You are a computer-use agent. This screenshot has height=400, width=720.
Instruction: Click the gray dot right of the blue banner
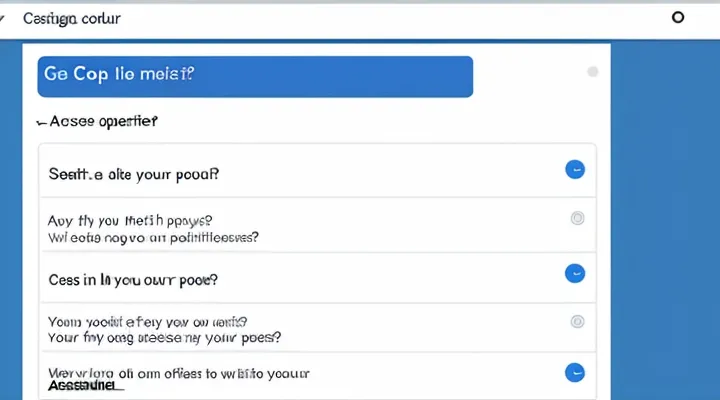point(593,72)
